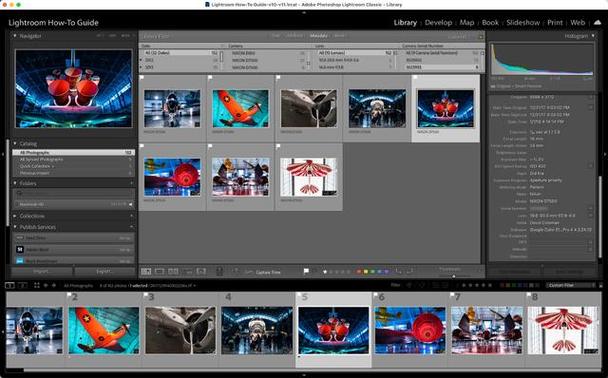Viewport: 608px width, 378px height.
Task: Click the Import button
Action: [41, 271]
